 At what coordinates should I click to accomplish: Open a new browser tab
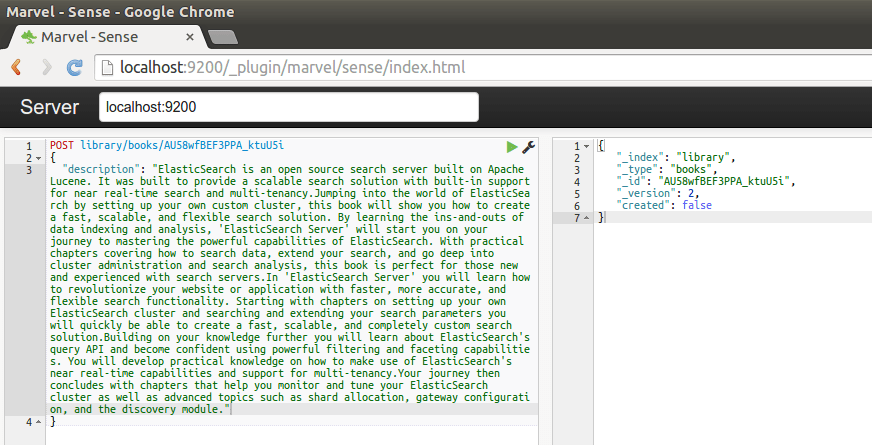222,37
